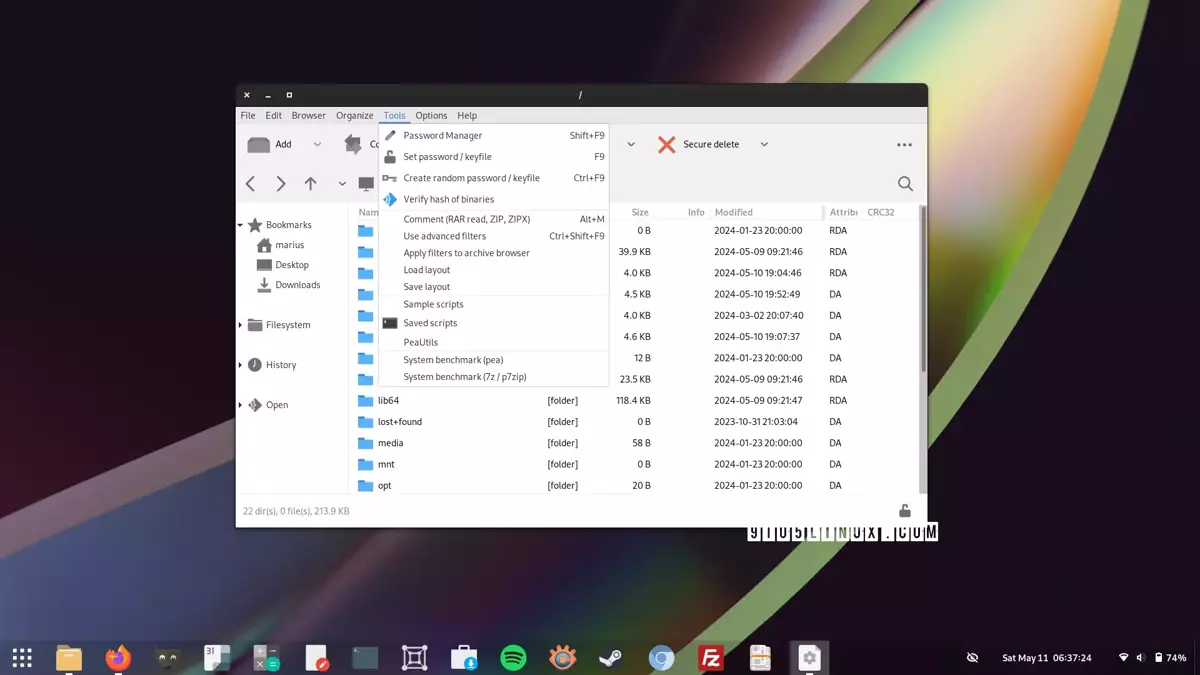Open Calculator from the dock

click(x=266, y=657)
